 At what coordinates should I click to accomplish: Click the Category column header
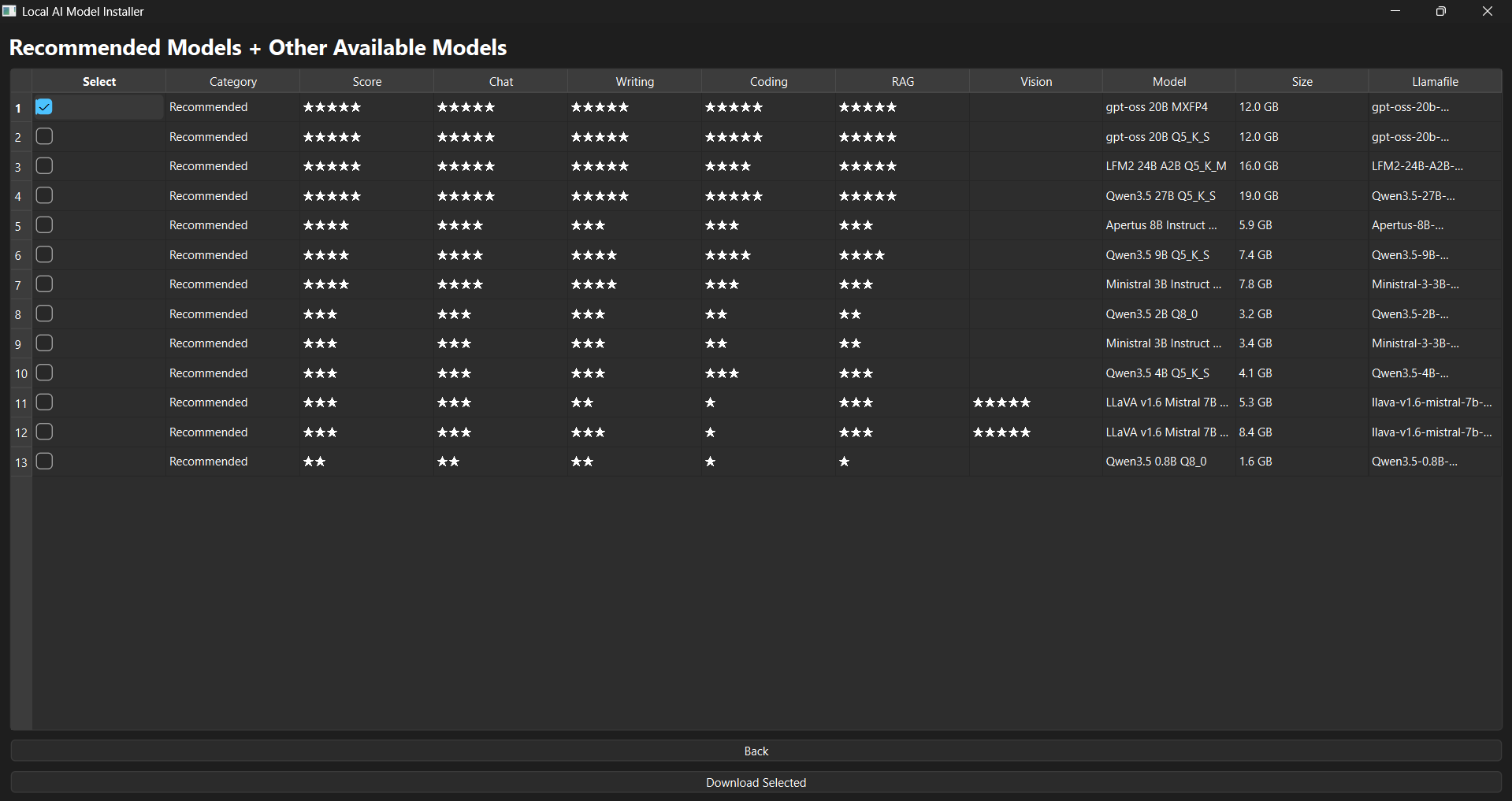click(x=233, y=81)
